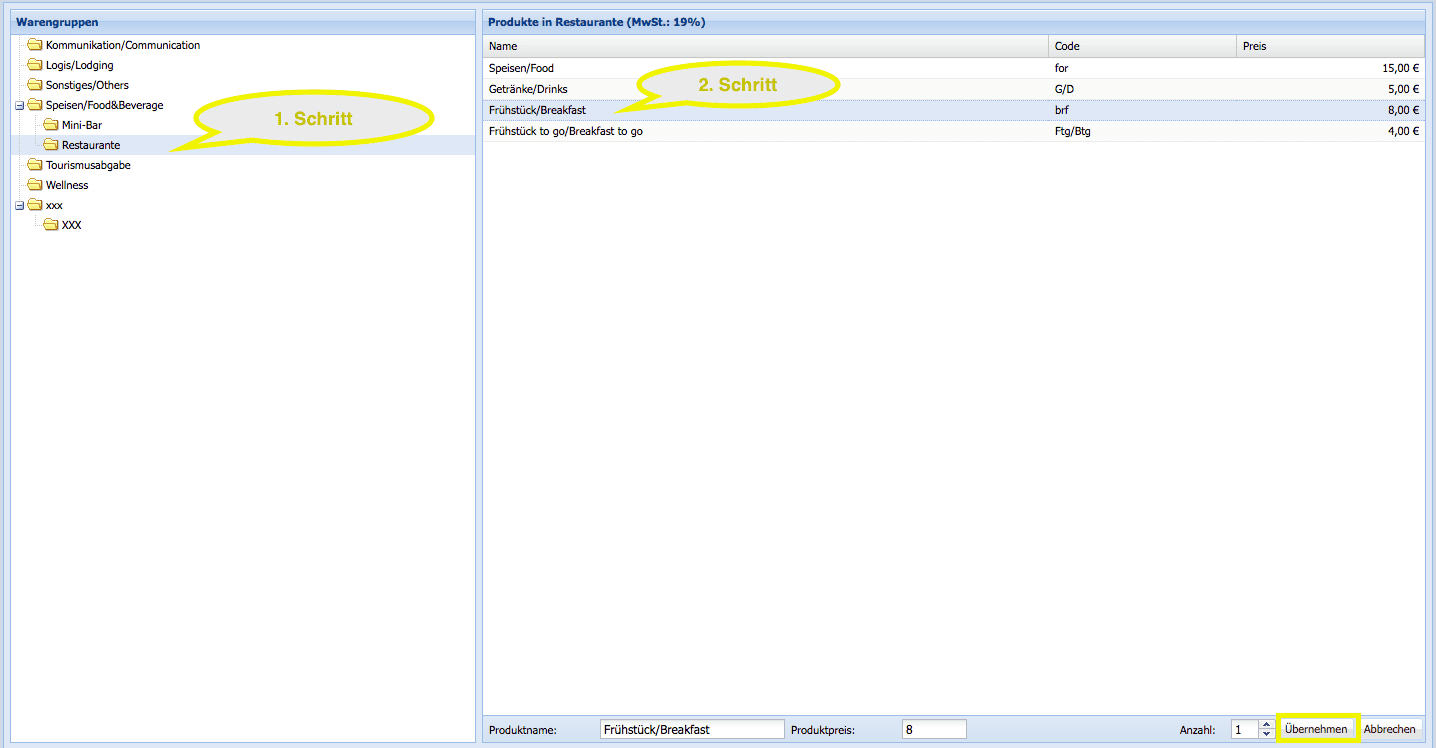
Task: Click the Kommunikation/Communication folder icon
Action: (x=35, y=45)
